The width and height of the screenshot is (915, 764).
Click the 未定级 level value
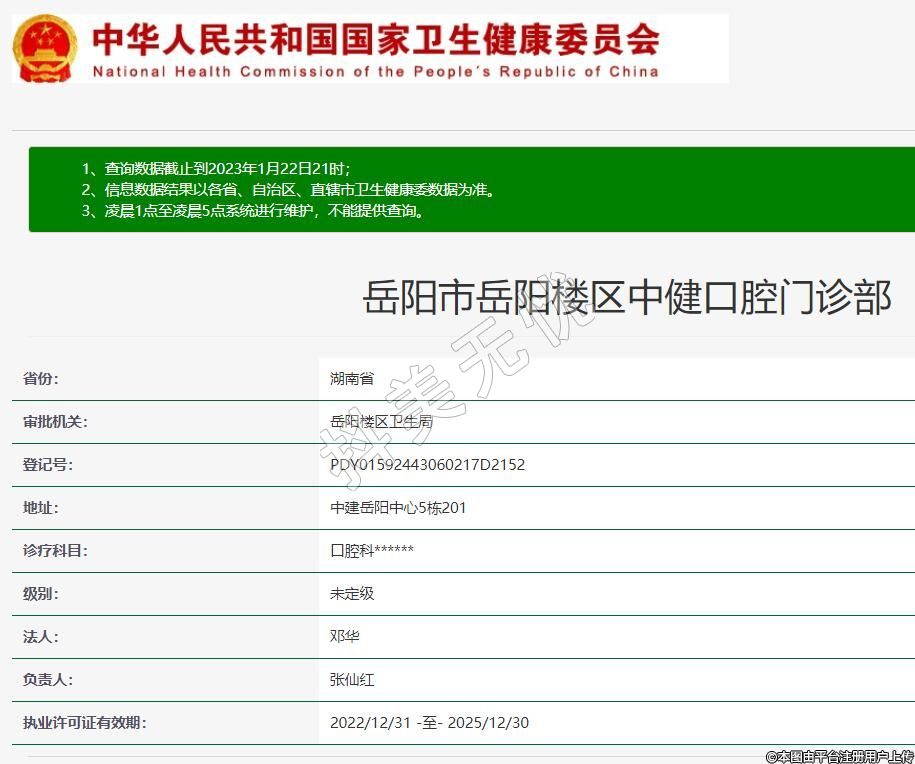(x=352, y=594)
